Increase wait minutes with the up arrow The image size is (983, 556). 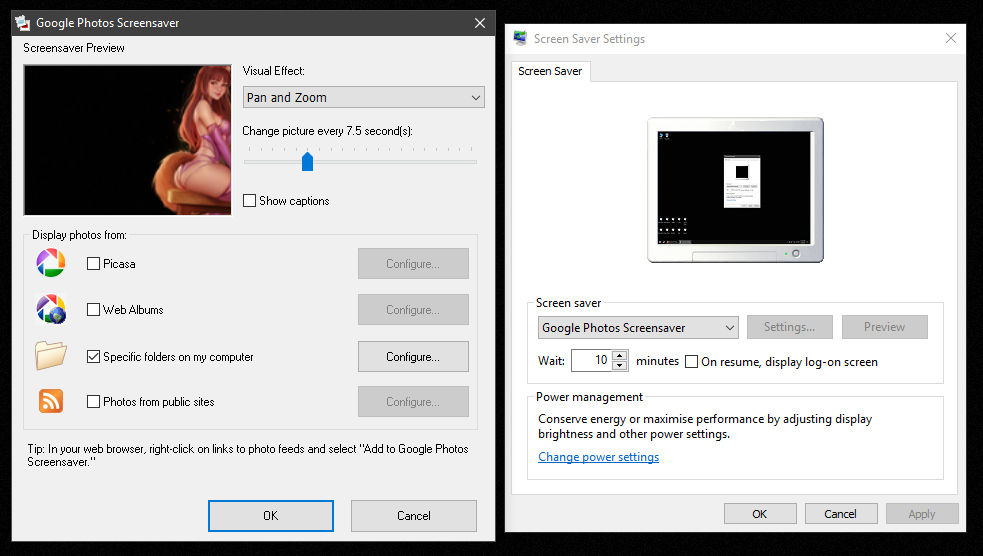click(619, 356)
